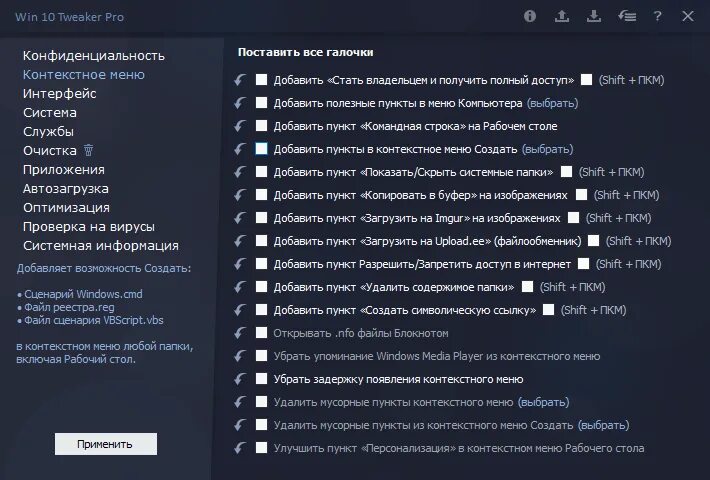710x480 pixels.
Task: Select Контекстное меню section
Action: tap(84, 75)
